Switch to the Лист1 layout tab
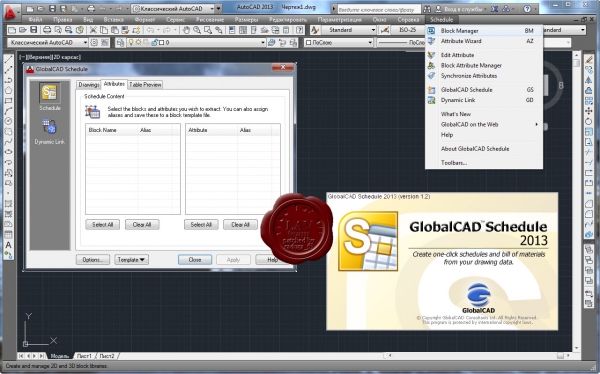Image resolution: width=600 pixels, height=374 pixels. [x=84, y=356]
